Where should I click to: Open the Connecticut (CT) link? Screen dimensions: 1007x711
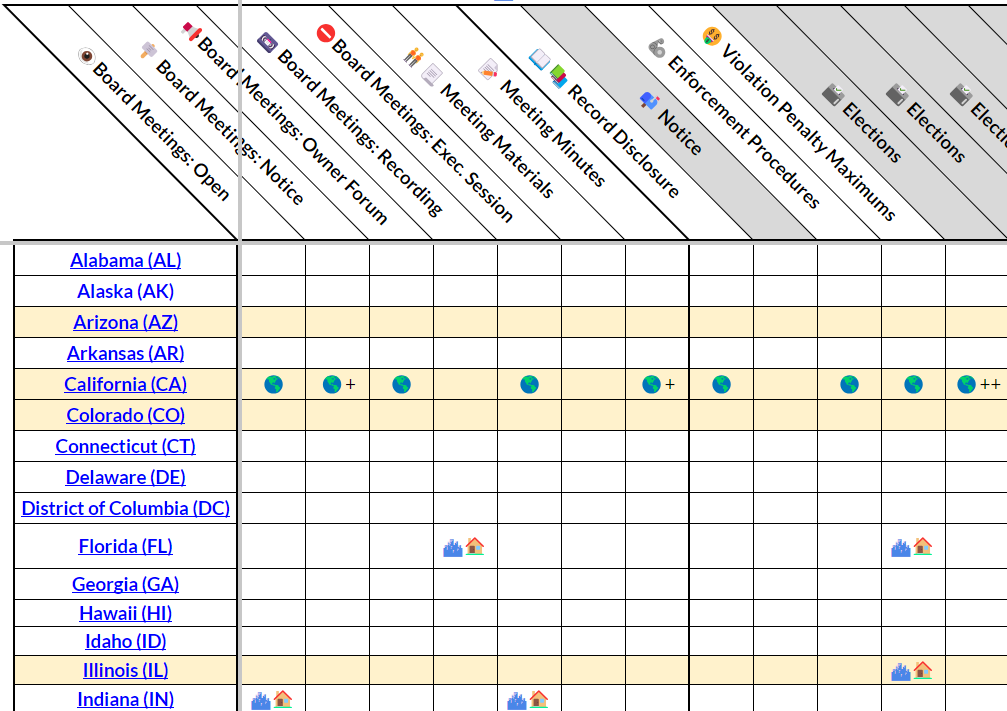(125, 446)
